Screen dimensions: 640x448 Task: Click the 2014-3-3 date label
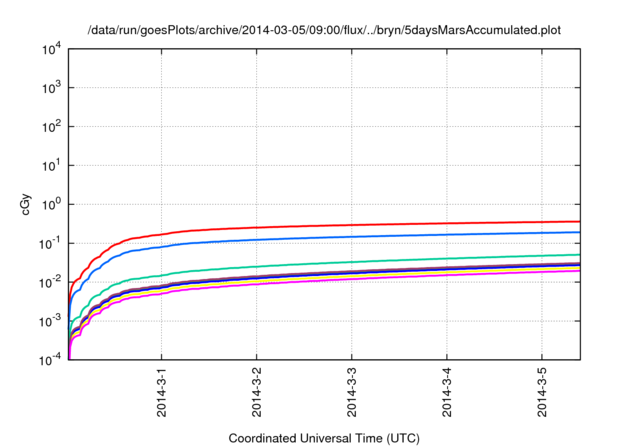click(352, 392)
